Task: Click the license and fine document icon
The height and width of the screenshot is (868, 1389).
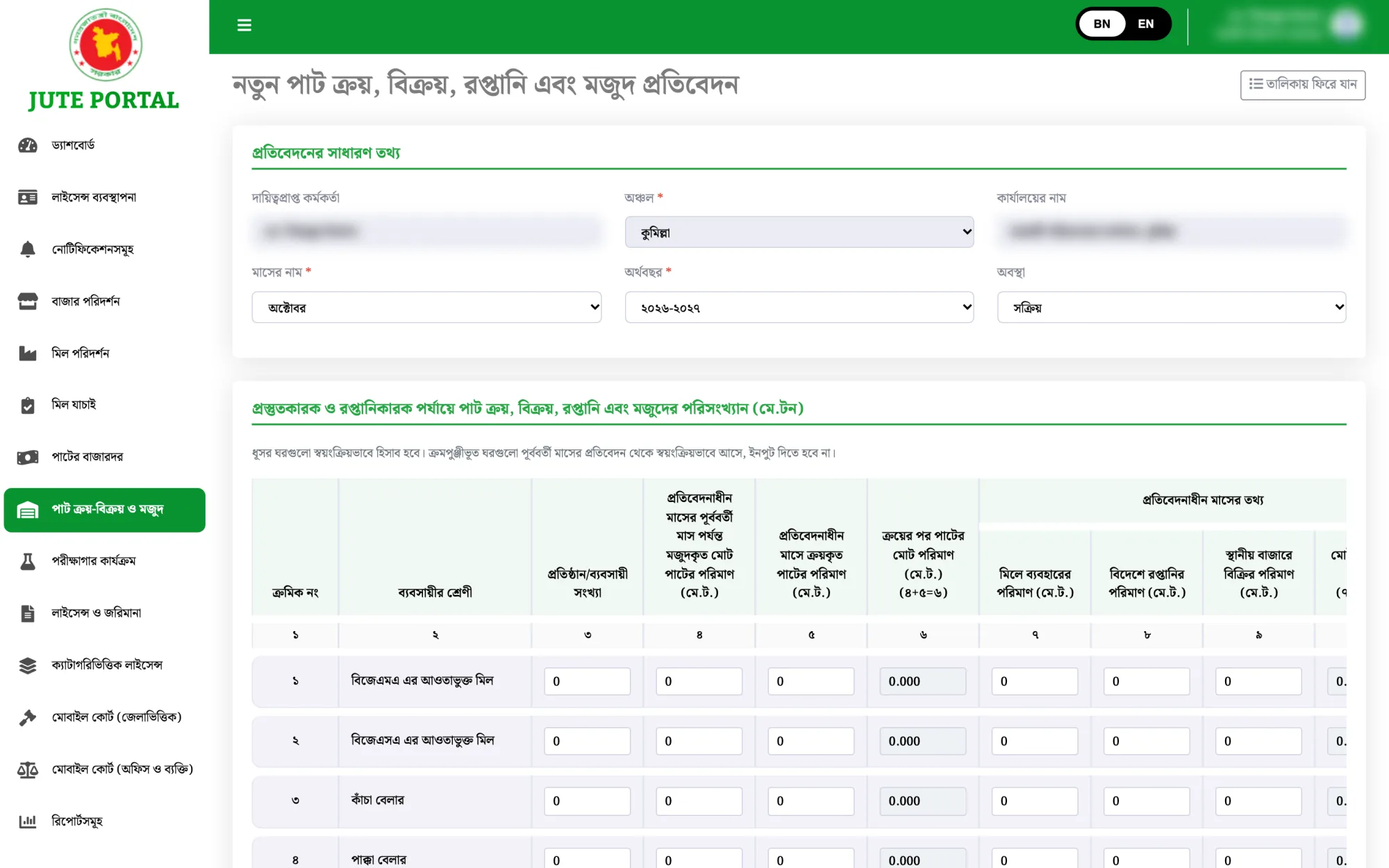Action: (x=28, y=613)
